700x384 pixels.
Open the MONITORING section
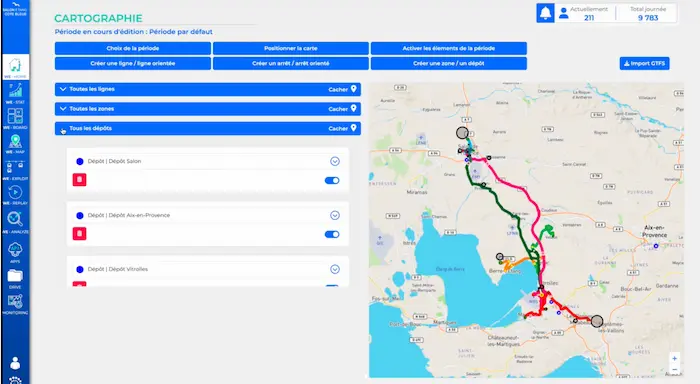click(15, 304)
